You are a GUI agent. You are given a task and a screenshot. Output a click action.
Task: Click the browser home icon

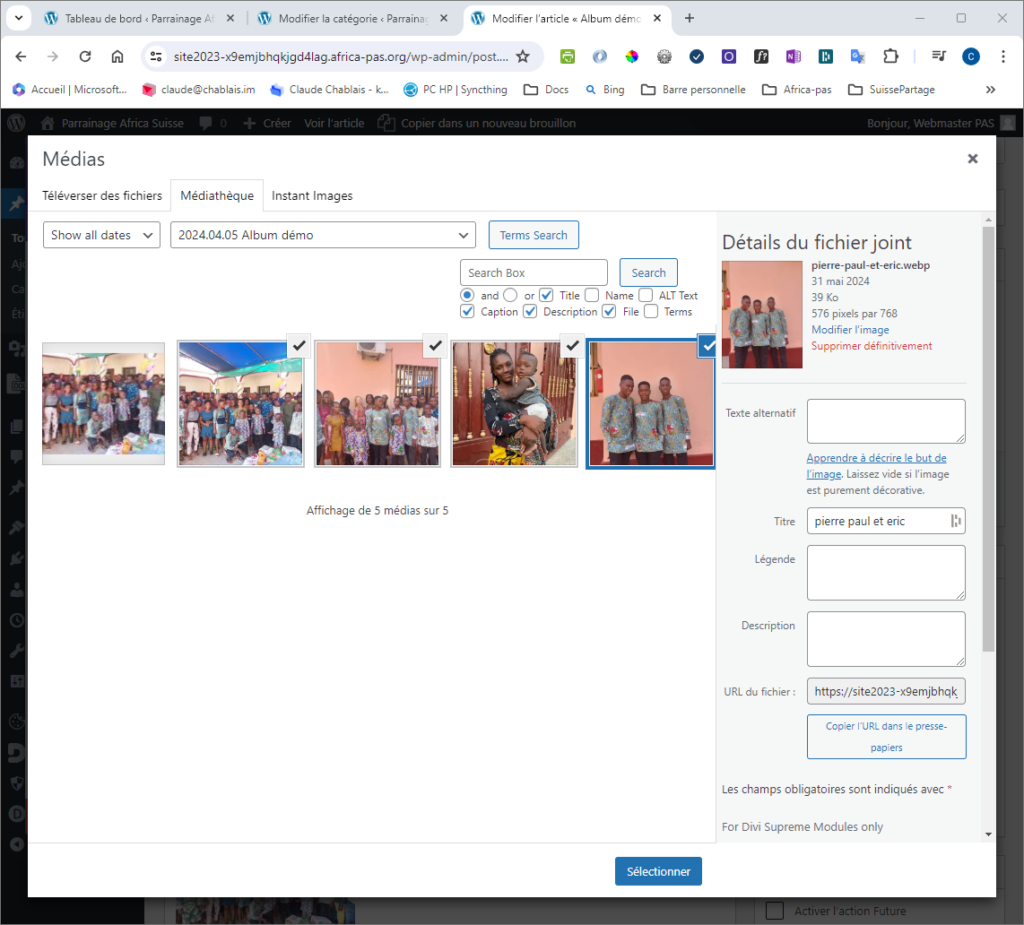(117, 57)
